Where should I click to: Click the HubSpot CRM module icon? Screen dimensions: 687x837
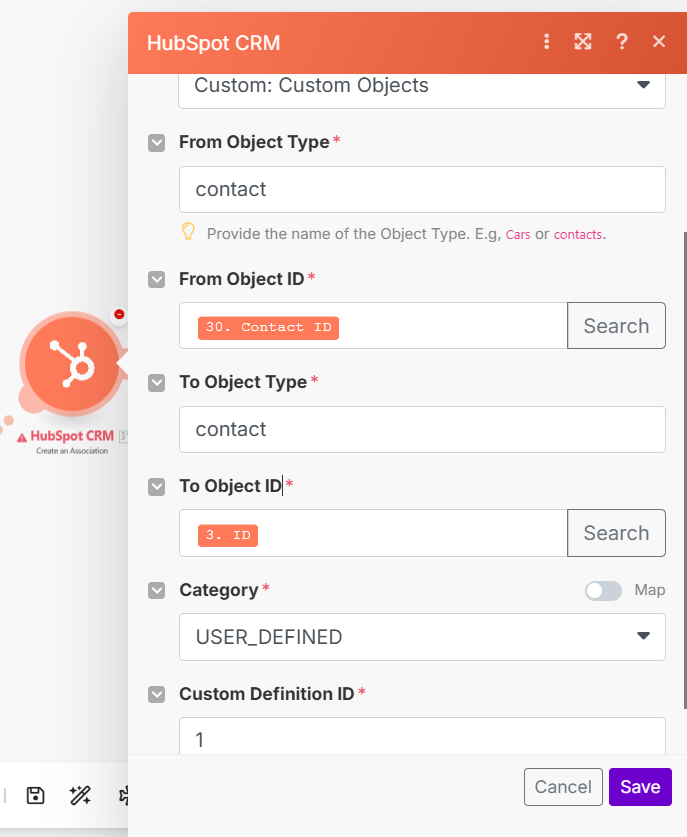pos(71,366)
